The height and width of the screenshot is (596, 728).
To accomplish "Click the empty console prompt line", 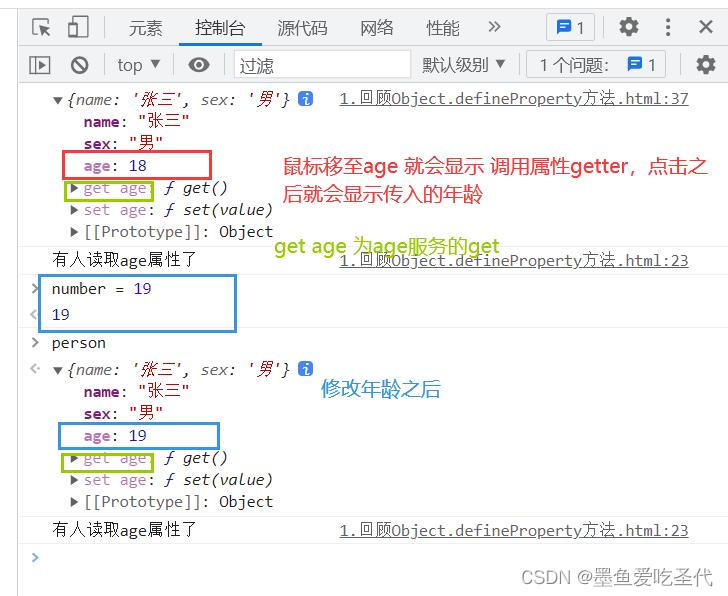I will pos(381,557).
